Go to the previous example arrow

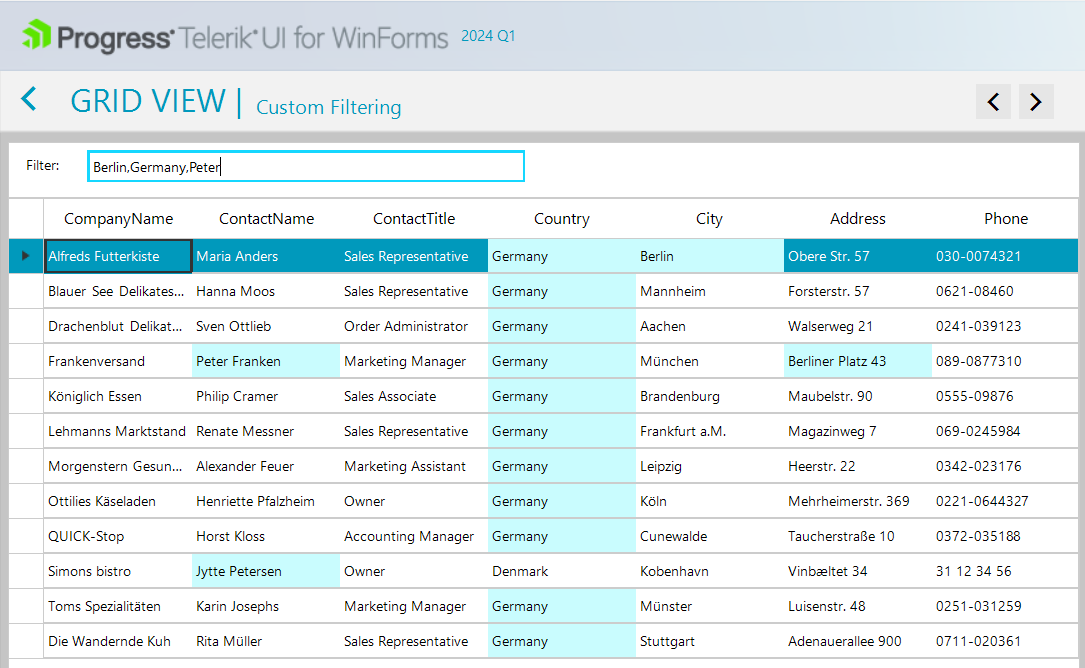point(993,101)
